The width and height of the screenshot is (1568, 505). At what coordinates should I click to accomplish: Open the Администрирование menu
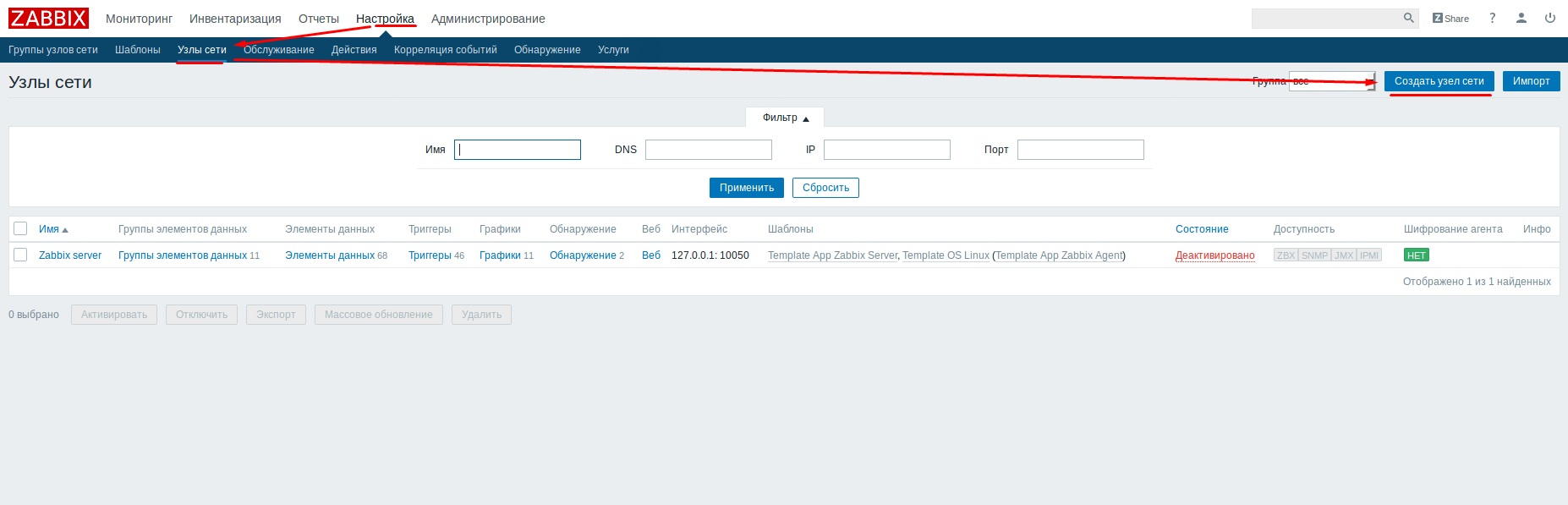[488, 19]
